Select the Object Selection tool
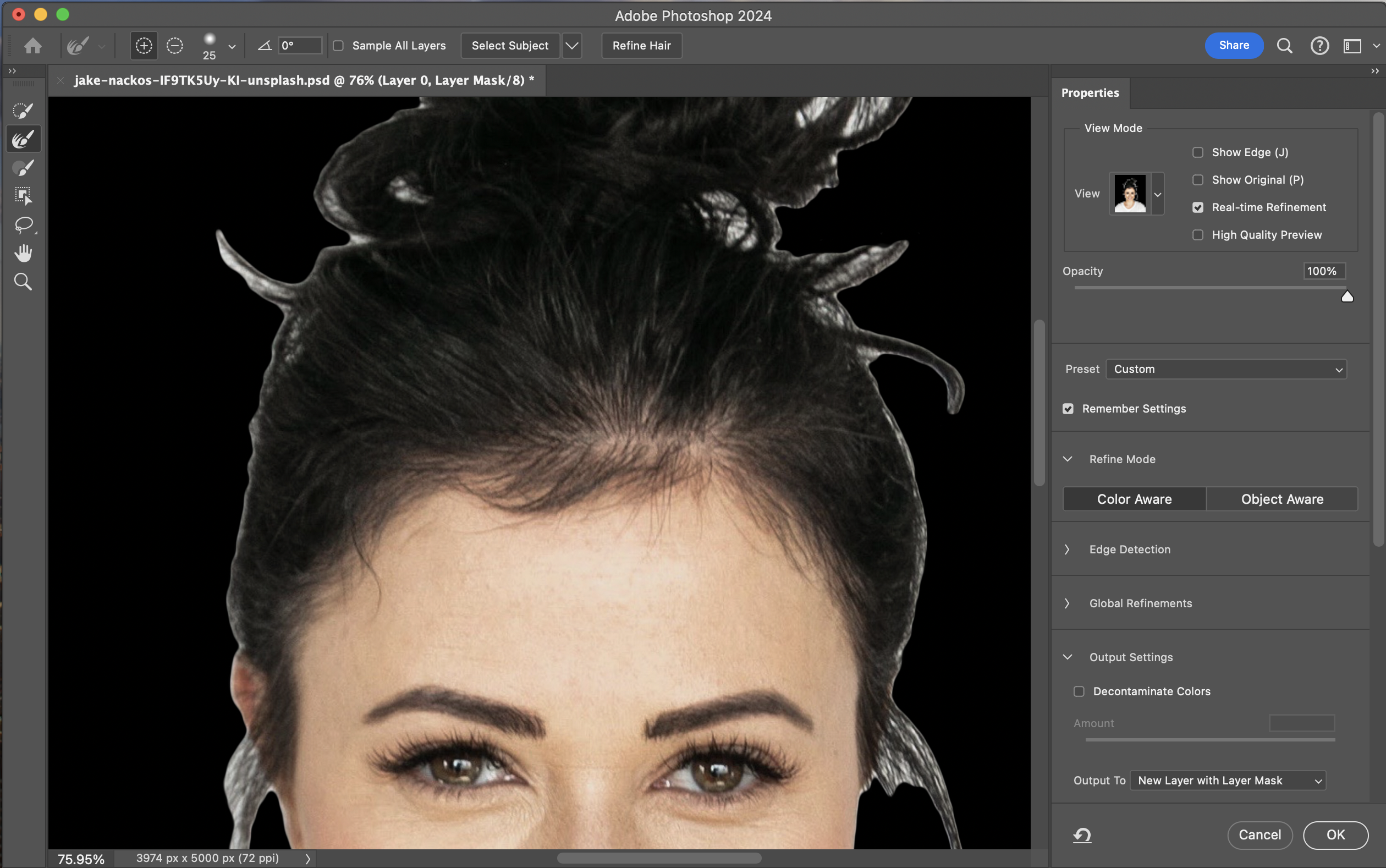The width and height of the screenshot is (1386, 868). click(23, 196)
